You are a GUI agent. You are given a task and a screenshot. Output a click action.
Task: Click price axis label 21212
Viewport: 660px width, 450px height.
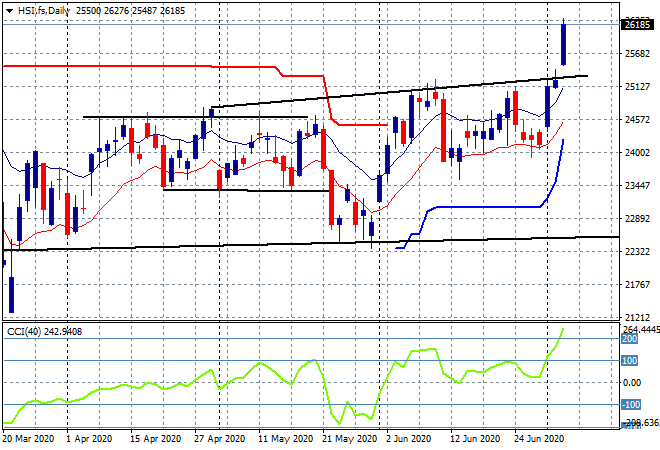point(638,317)
